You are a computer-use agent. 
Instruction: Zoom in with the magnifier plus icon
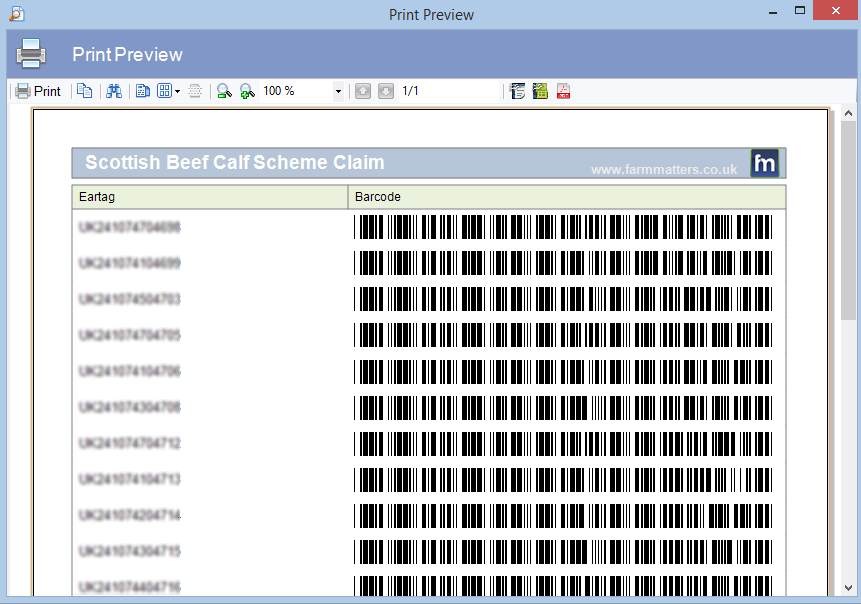click(x=247, y=91)
